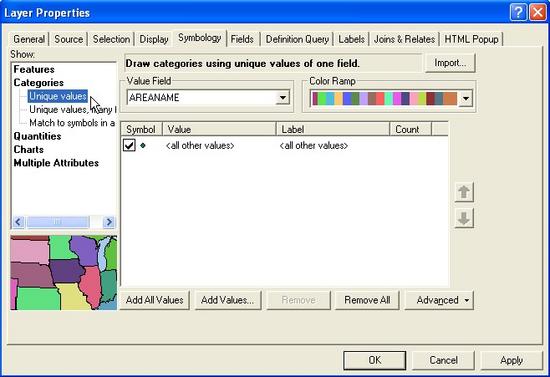The height and width of the screenshot is (377, 550).
Task: Open the Advanced dropdown button
Action: coord(439,300)
